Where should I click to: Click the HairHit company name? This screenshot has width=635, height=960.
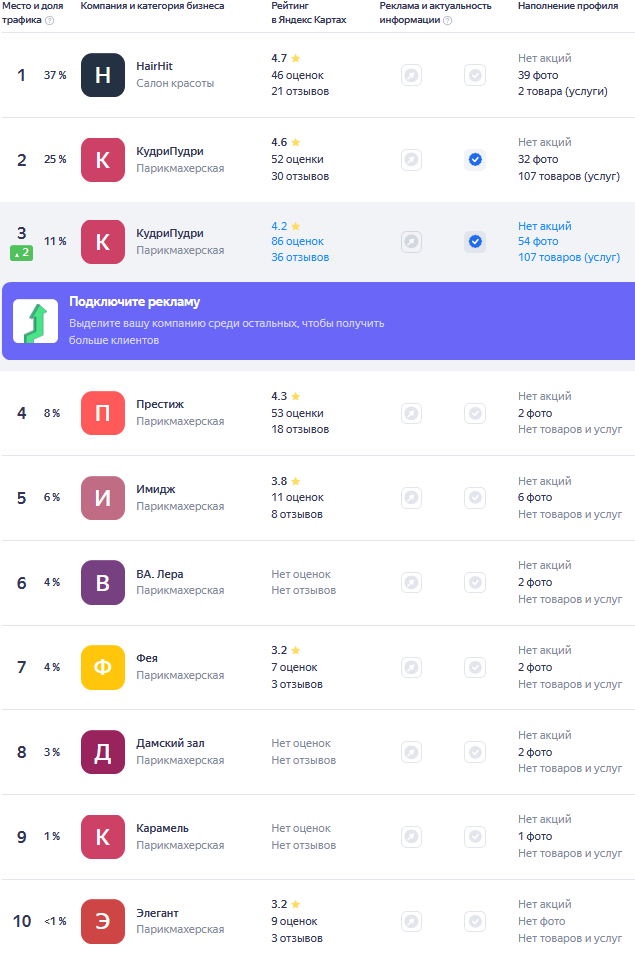click(154, 66)
